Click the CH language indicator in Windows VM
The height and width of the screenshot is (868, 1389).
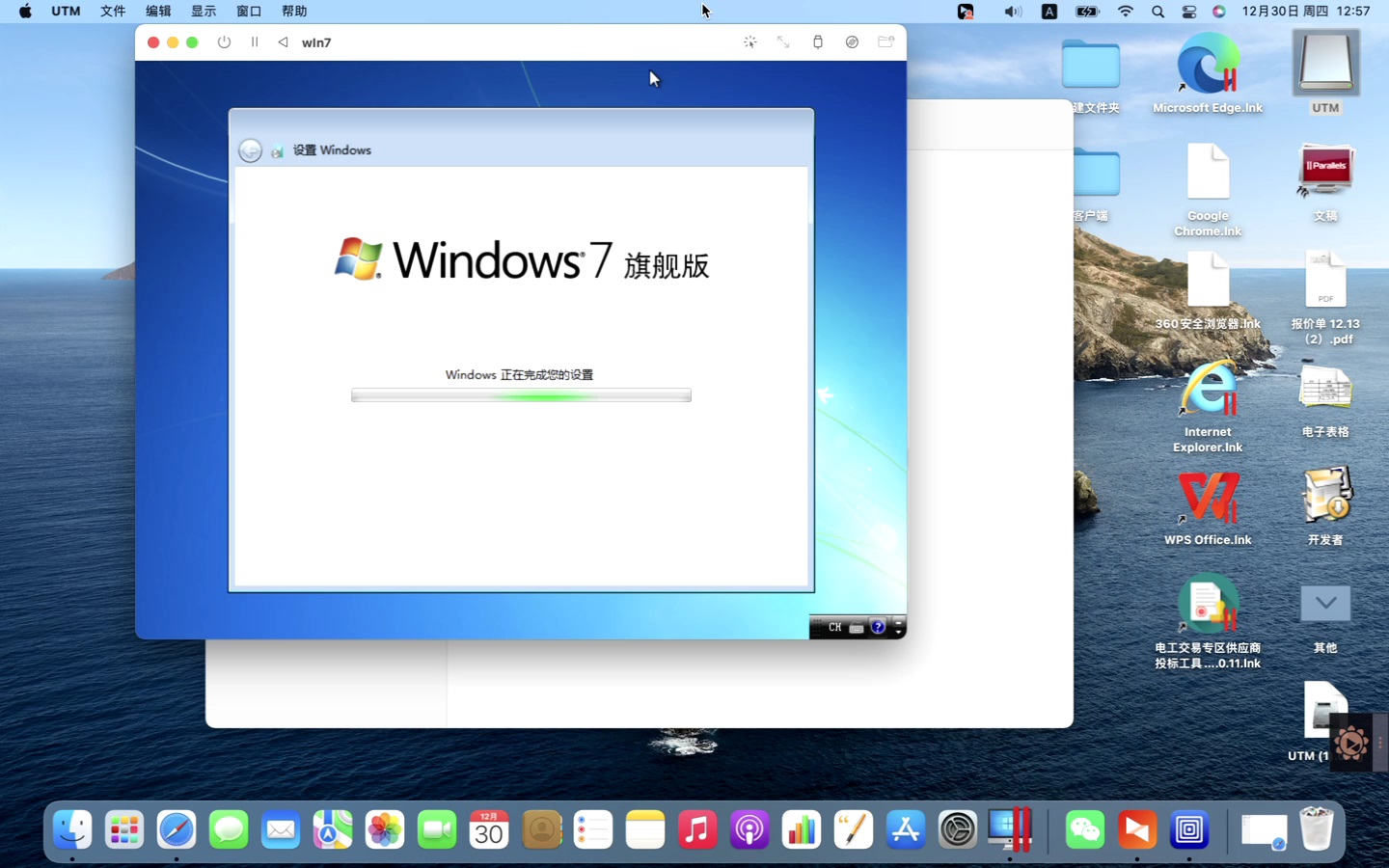(x=835, y=627)
